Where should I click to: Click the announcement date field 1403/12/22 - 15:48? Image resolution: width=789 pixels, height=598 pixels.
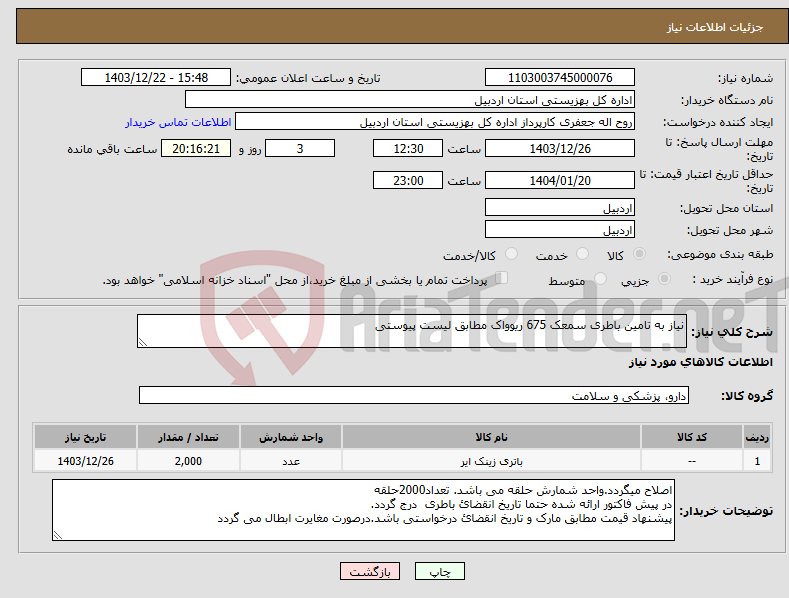(156, 78)
